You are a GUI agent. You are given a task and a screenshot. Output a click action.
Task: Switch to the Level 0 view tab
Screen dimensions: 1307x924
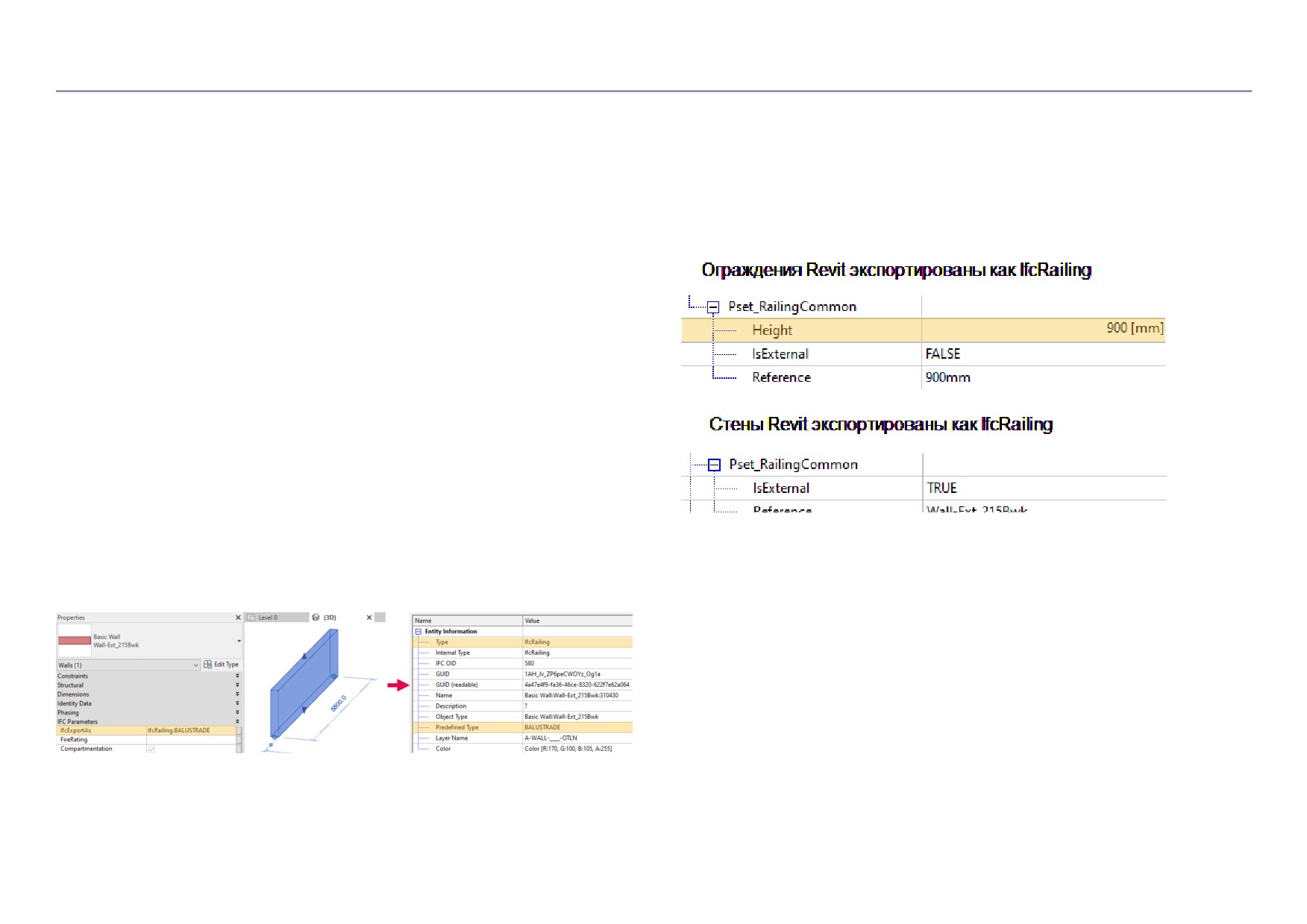(x=277, y=617)
